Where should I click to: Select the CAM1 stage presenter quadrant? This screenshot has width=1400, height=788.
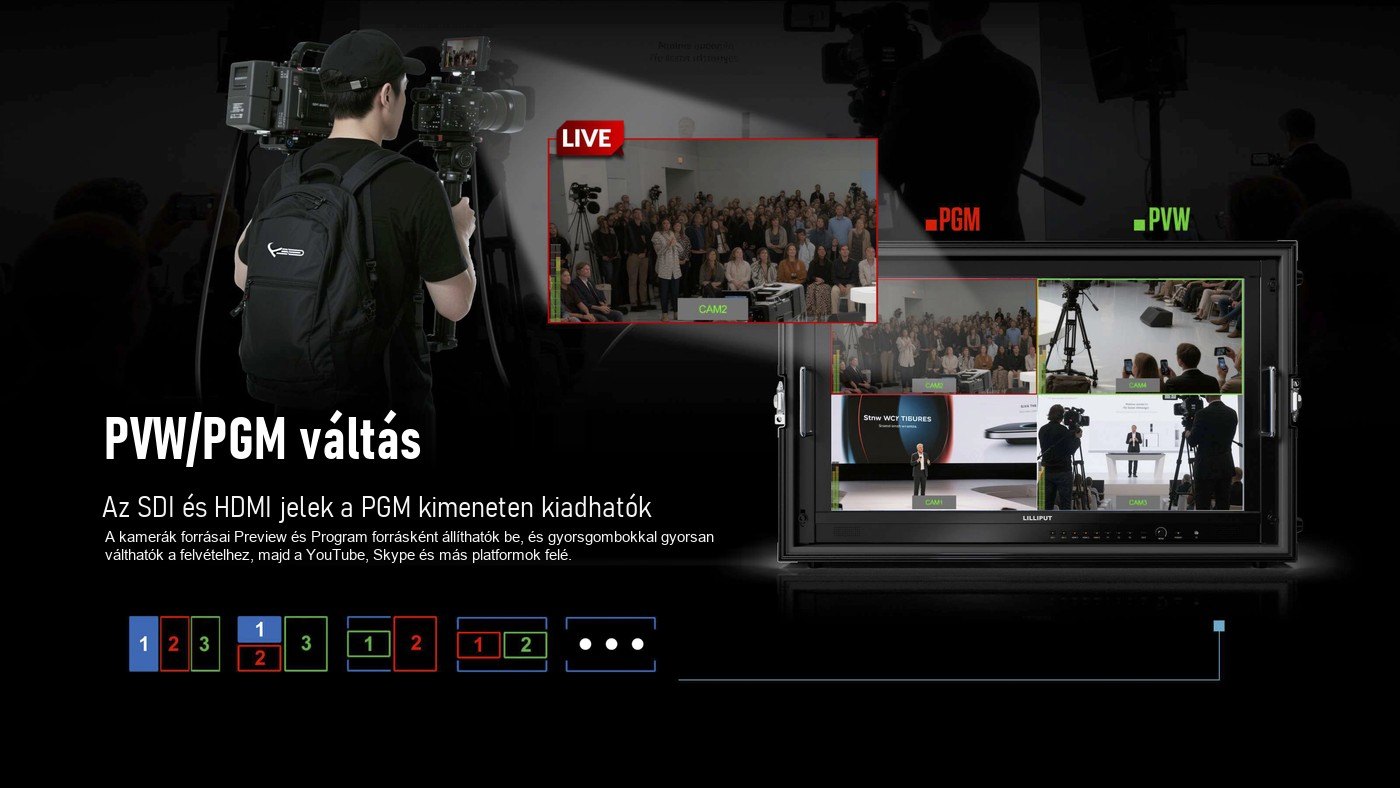point(934,452)
